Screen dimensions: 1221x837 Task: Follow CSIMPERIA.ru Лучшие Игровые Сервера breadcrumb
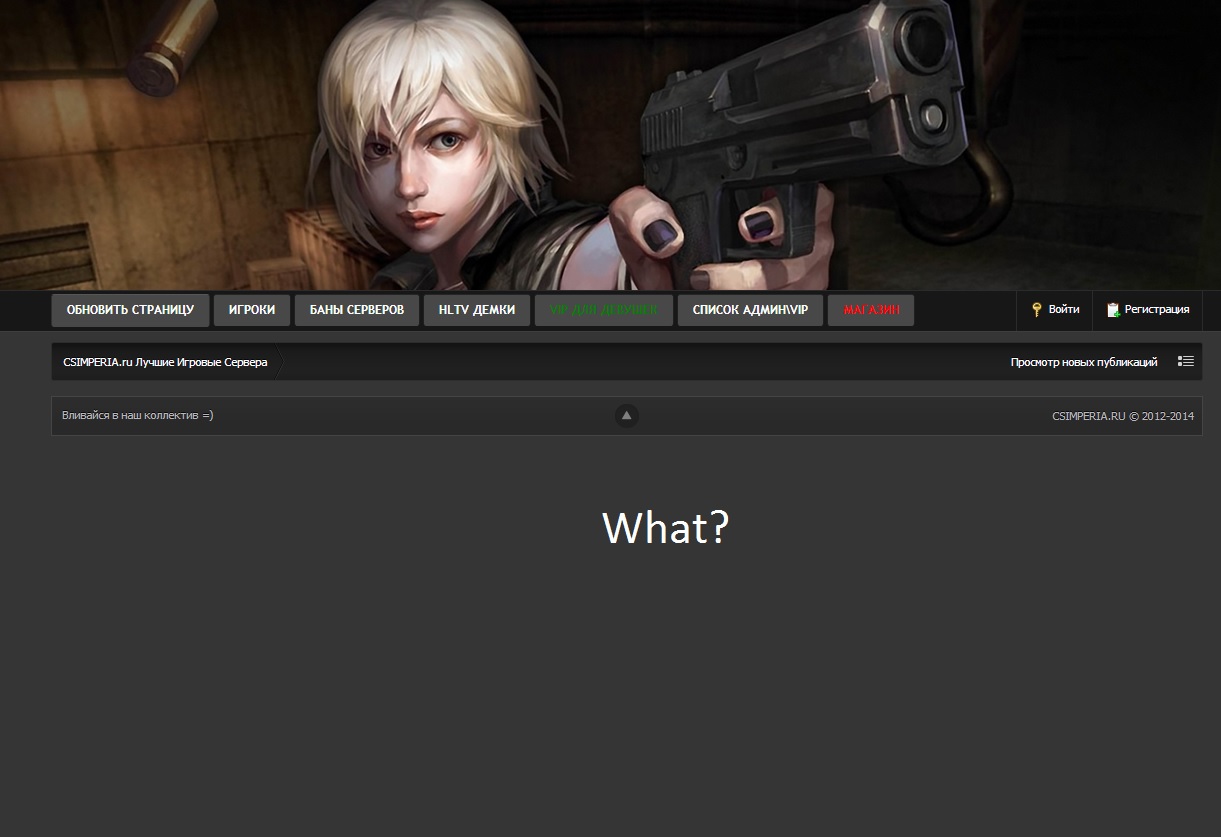tap(165, 362)
